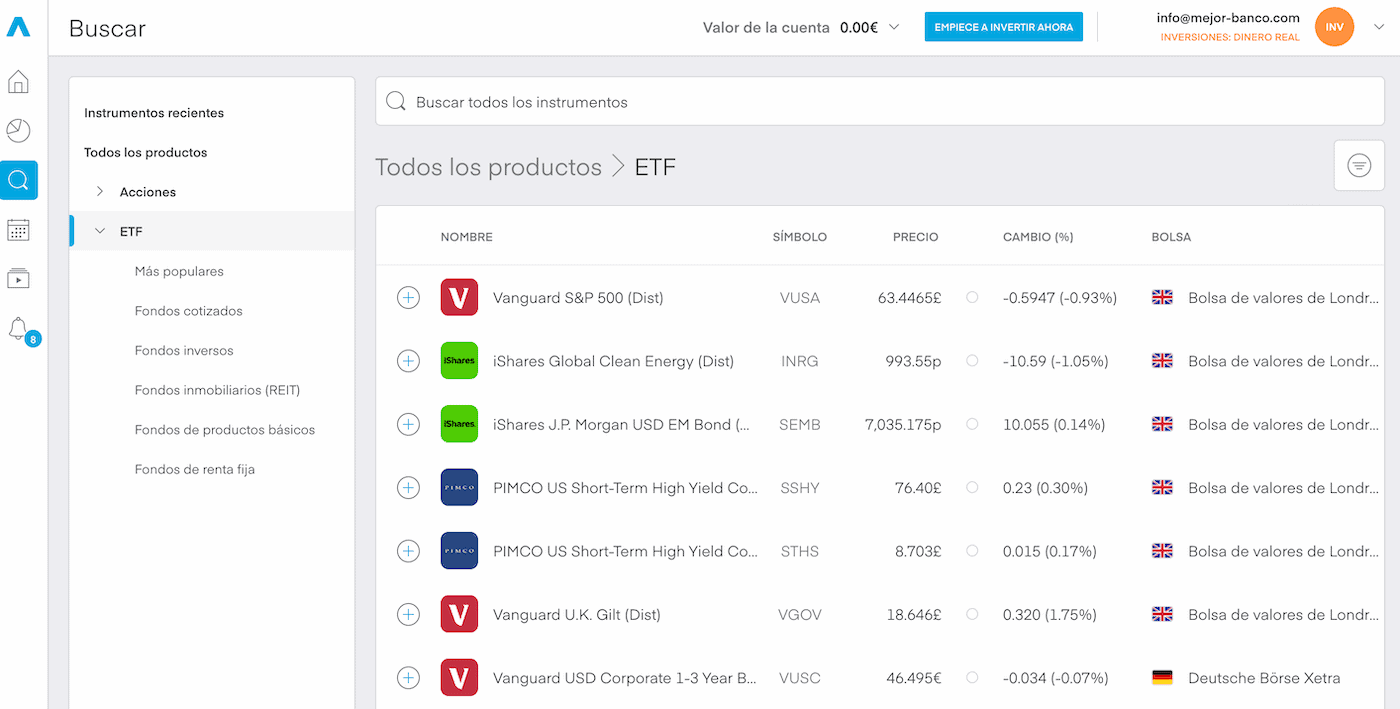Click INVERSIONES: DINERO REAL label
The image size is (1400, 709).
1230,37
